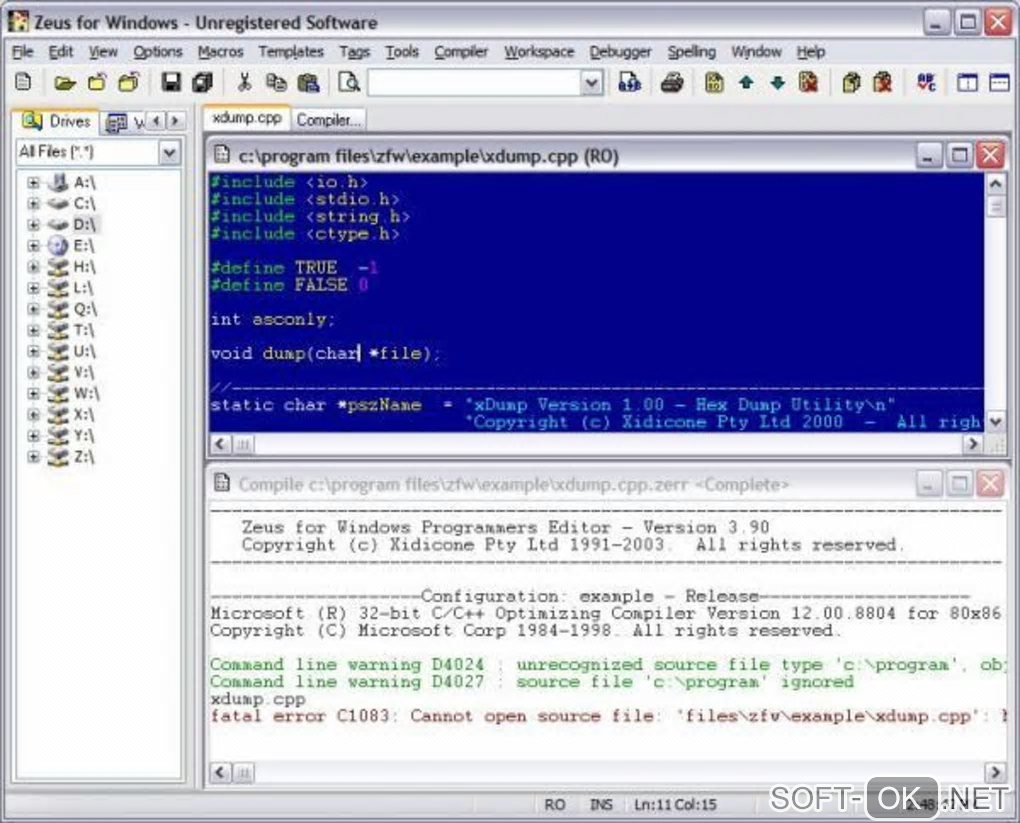The image size is (1020, 823).
Task: Click the Ln:11 Col:15 status bar entry
Action: 676,805
